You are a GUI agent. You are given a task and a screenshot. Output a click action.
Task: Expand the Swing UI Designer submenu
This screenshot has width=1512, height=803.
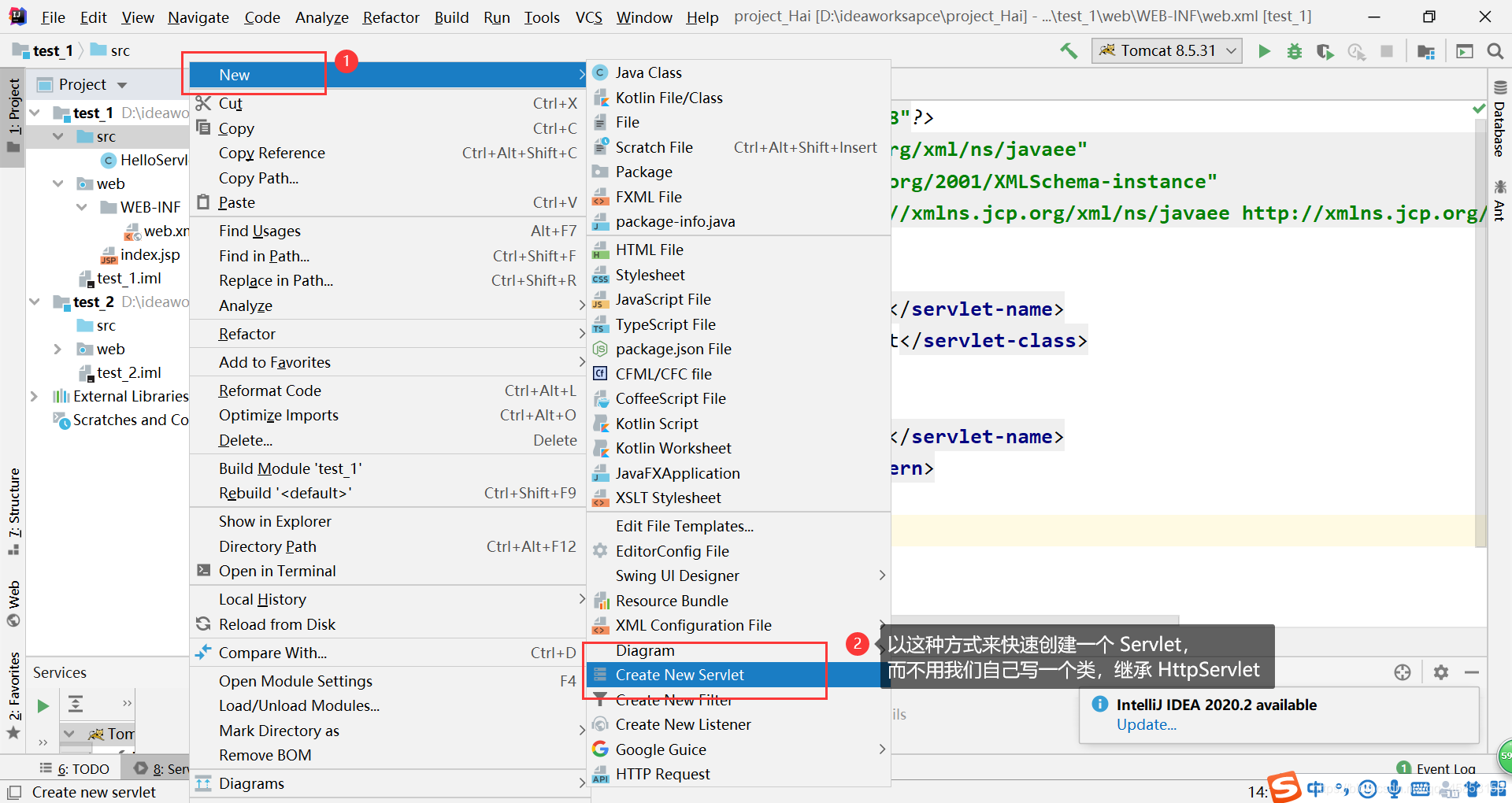pos(882,575)
